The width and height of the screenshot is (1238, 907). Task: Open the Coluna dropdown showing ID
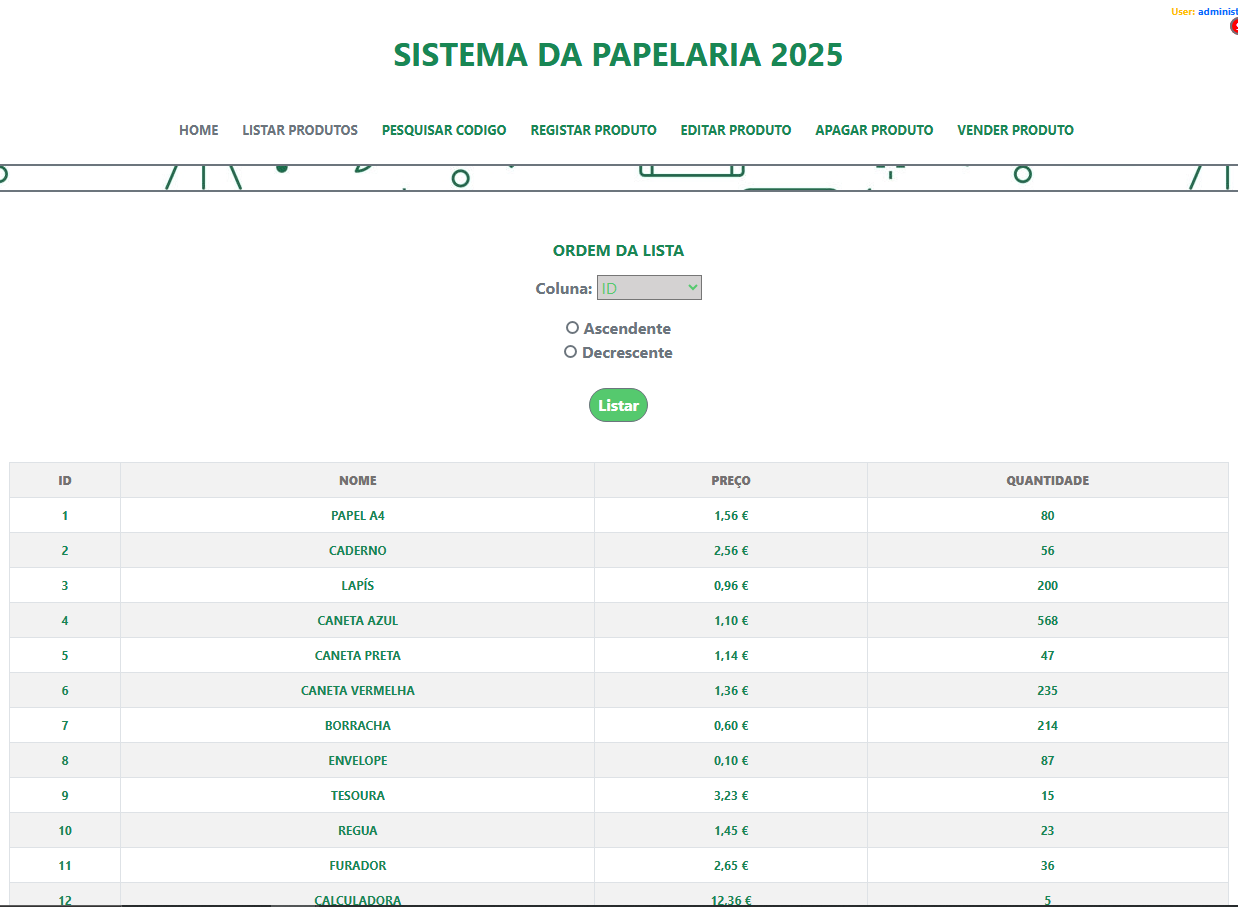click(649, 288)
